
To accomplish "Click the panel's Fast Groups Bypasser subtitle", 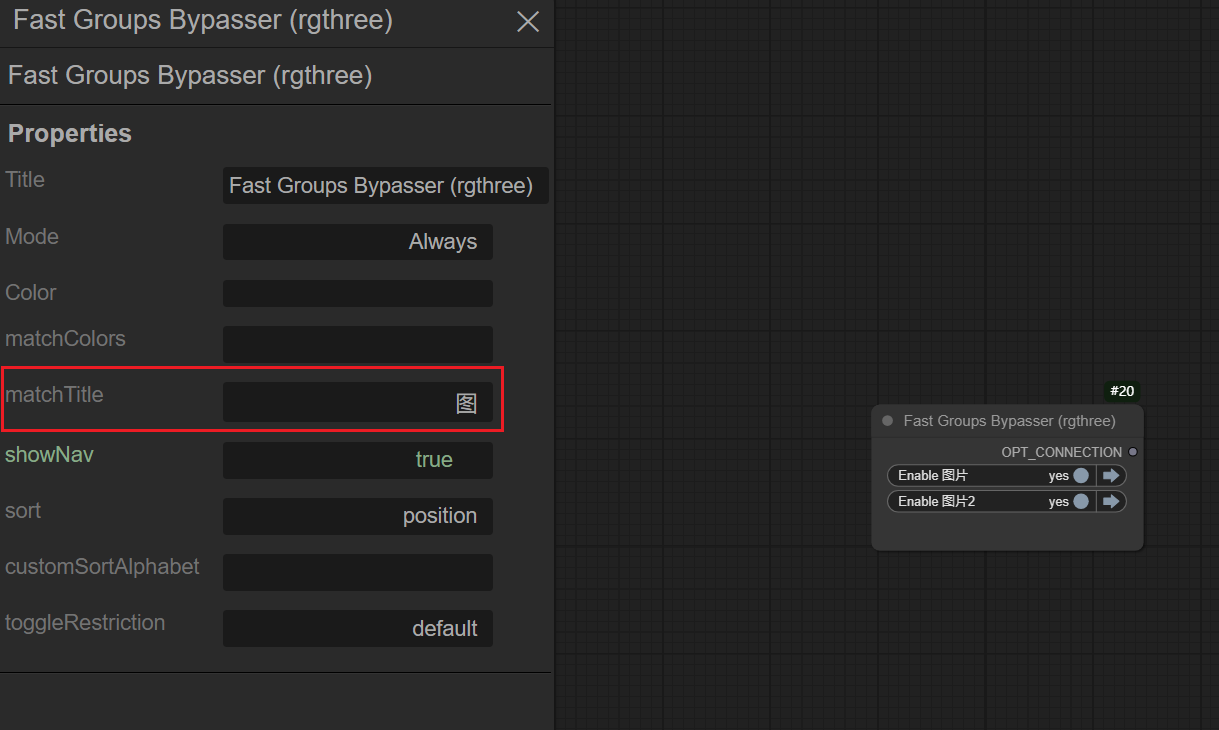I will pos(190,76).
